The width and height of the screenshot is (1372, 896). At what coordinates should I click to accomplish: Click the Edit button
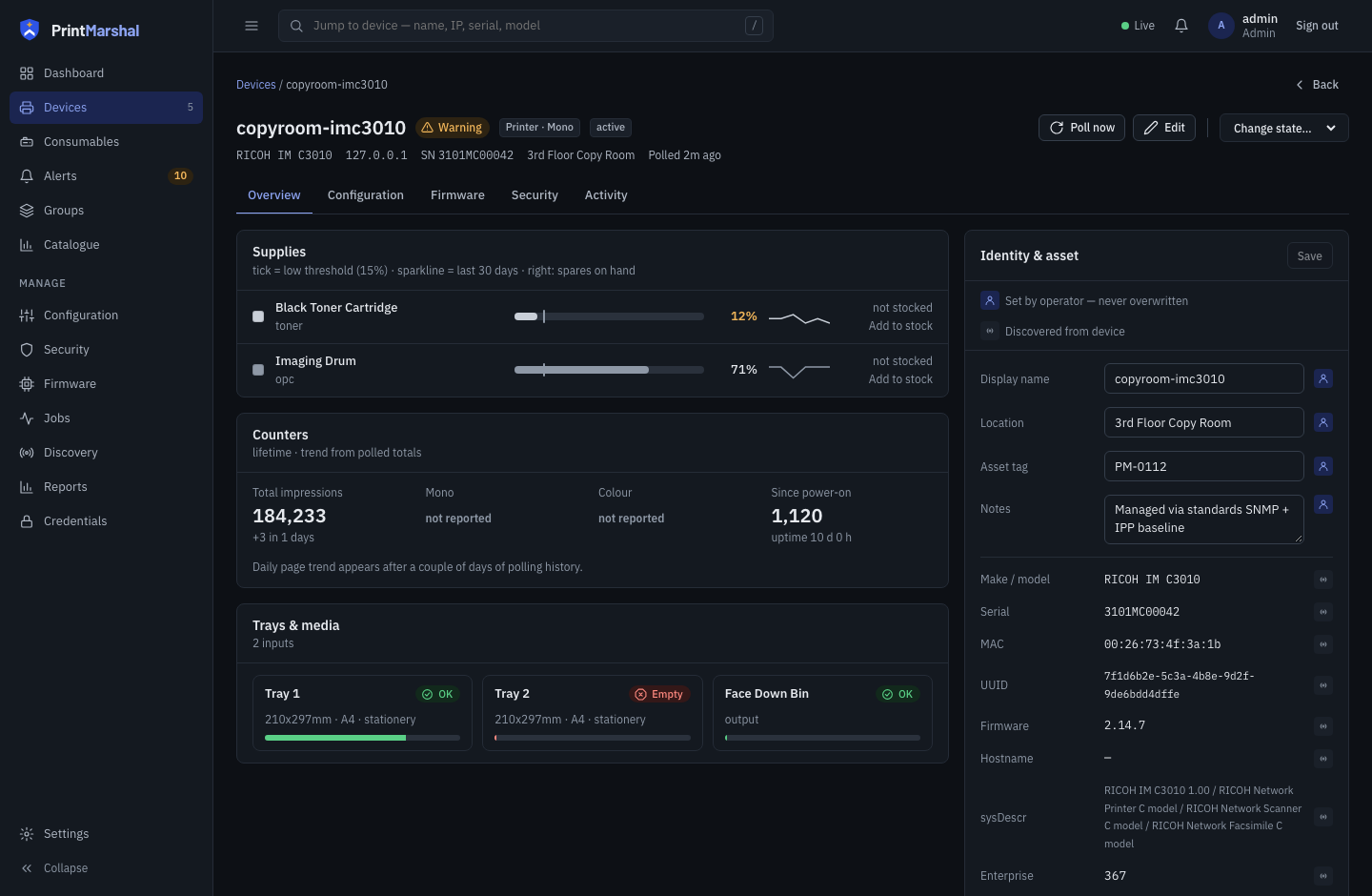click(1164, 128)
